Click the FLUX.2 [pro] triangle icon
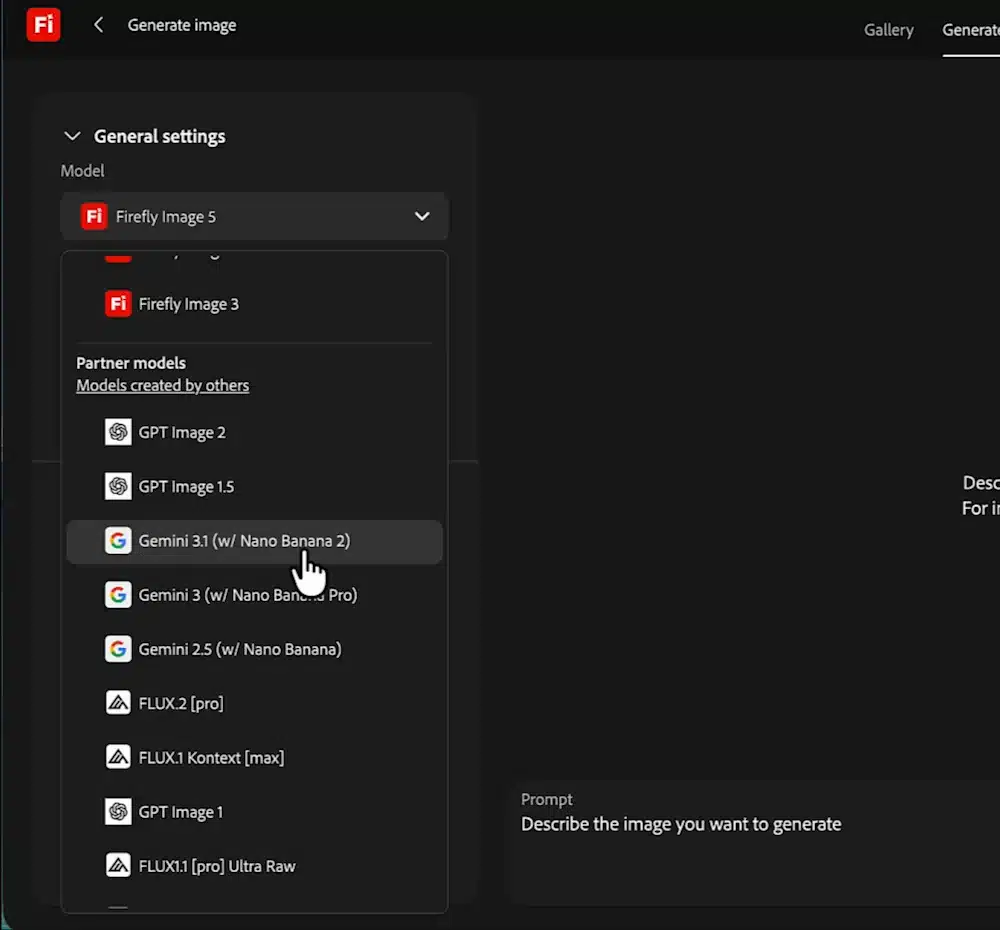This screenshot has height=930, width=1000. point(118,703)
